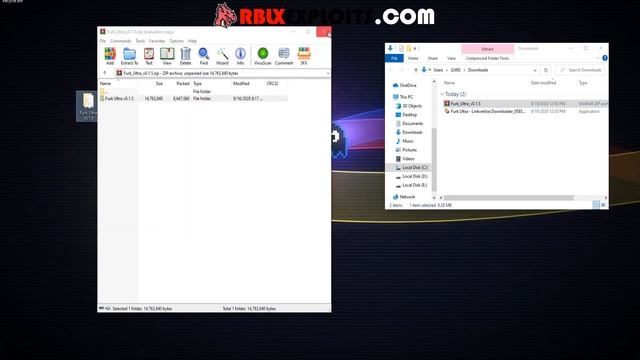640x360 pixels.
Task: Open WinRAR File menu
Action: pos(103,41)
